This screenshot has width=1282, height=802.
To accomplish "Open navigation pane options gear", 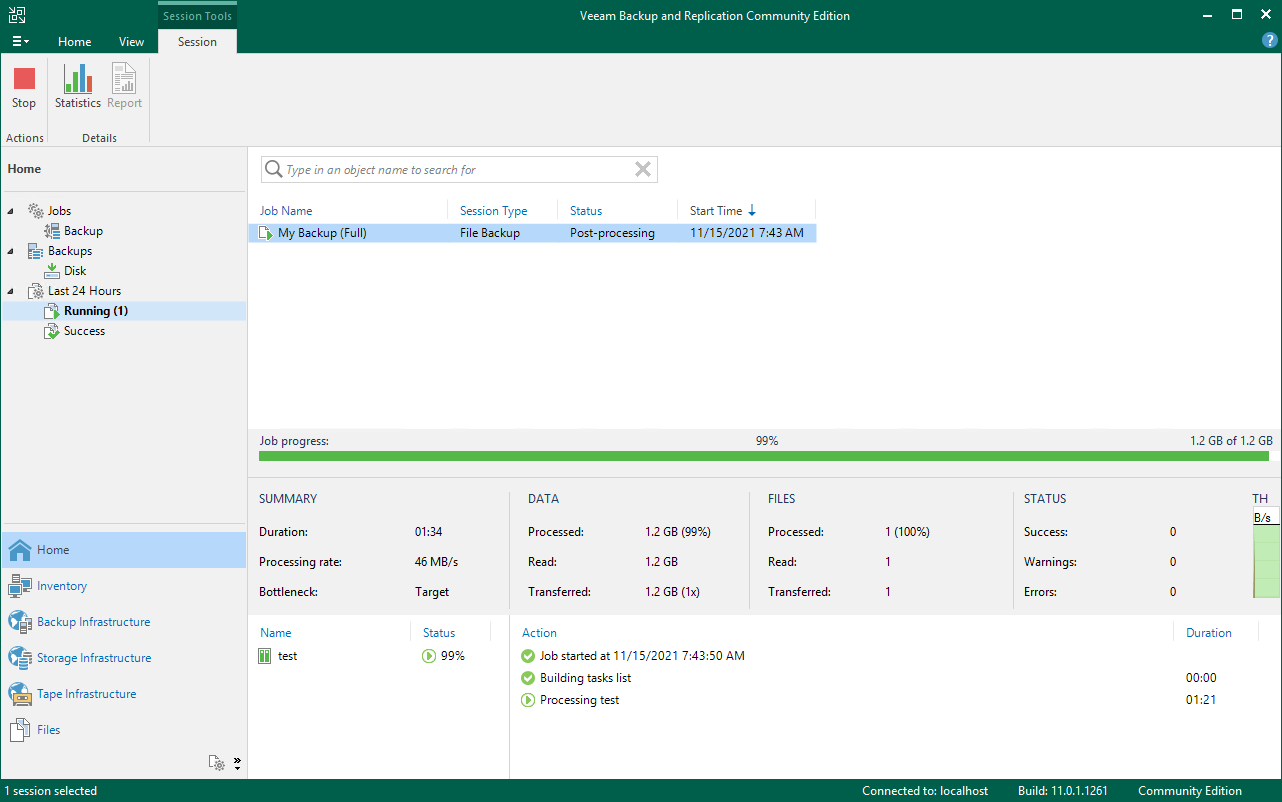I will [217, 763].
